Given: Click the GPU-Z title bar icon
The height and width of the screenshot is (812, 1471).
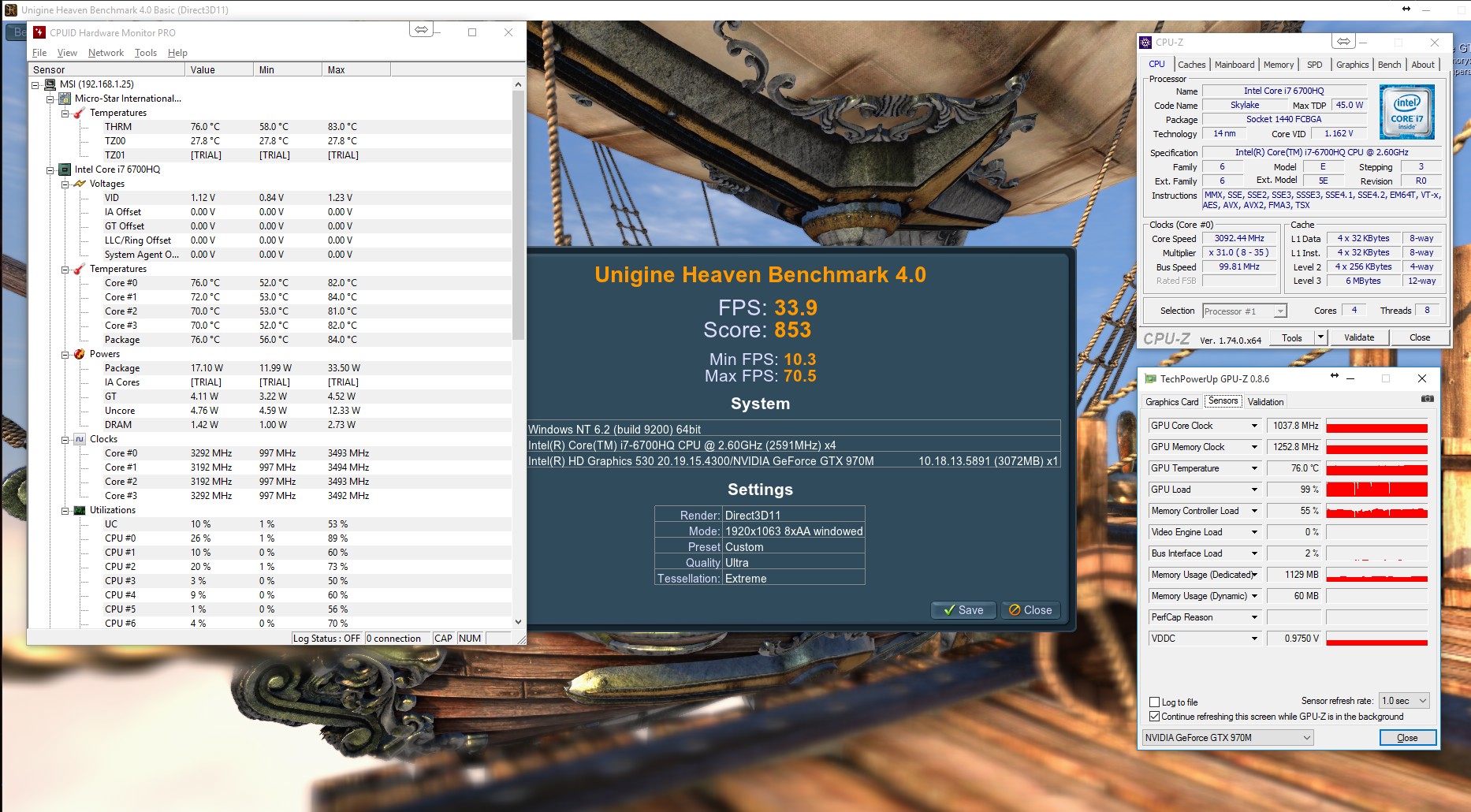Looking at the screenshot, I should [x=1150, y=379].
